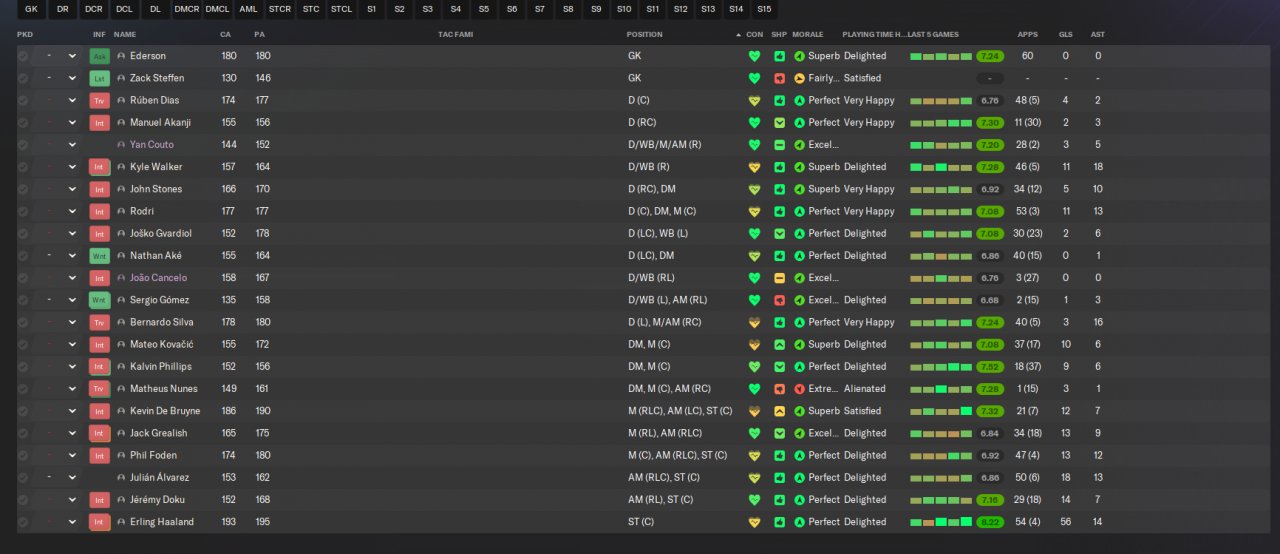Toggle the picked checkmark for Bernardo Silva
This screenshot has height=554, width=1280.
point(23,322)
